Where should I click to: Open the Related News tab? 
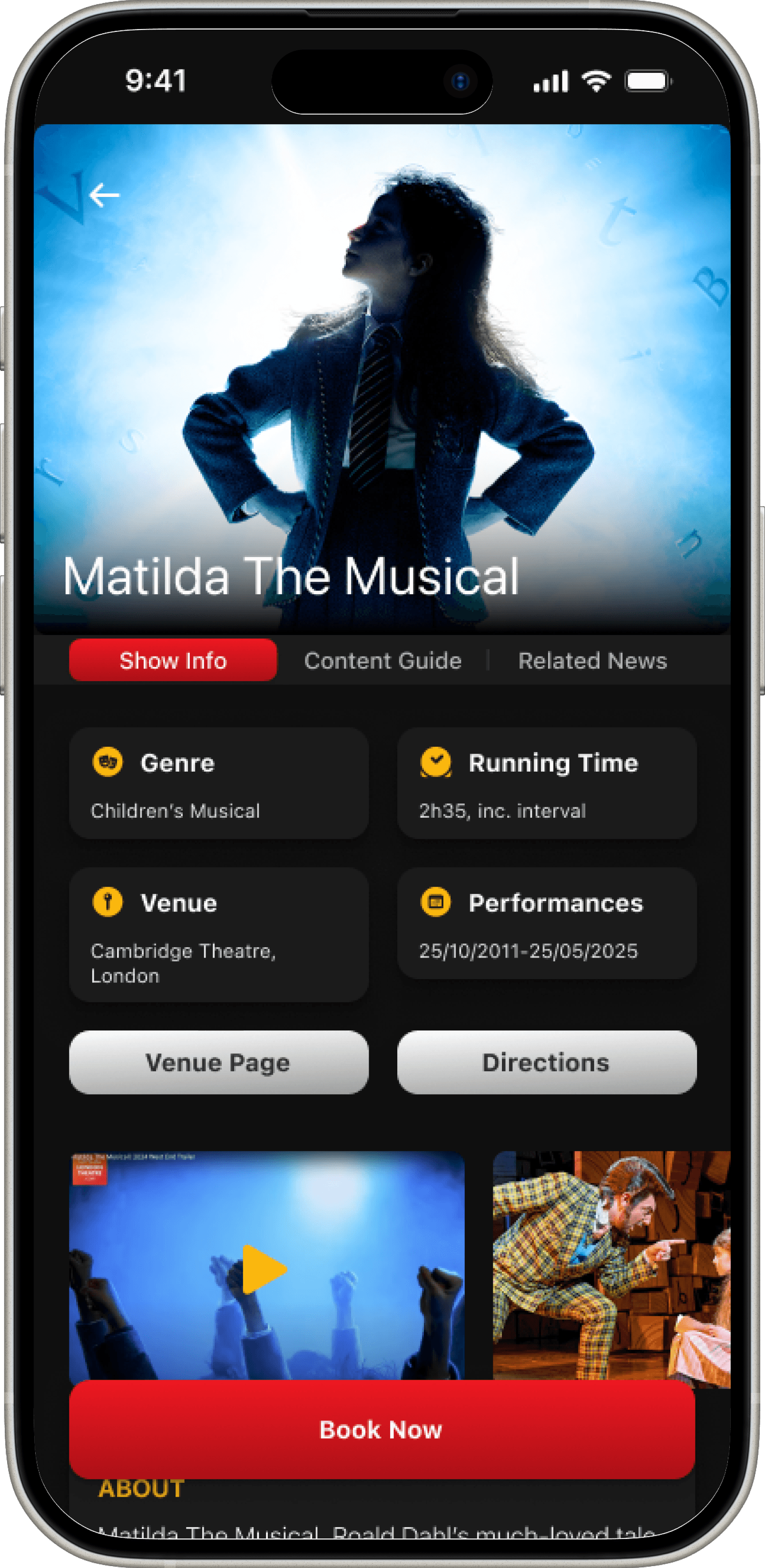pyautogui.click(x=593, y=660)
